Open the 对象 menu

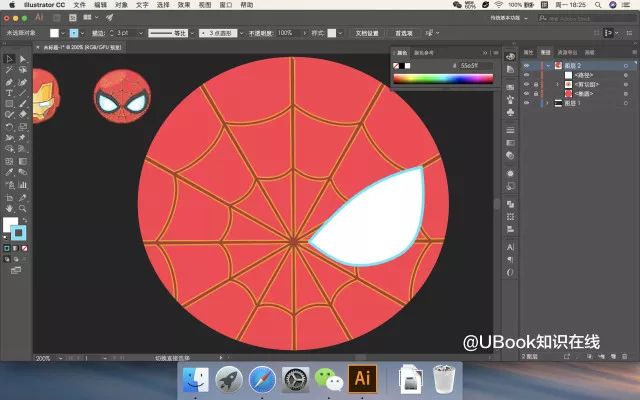(x=121, y=5)
